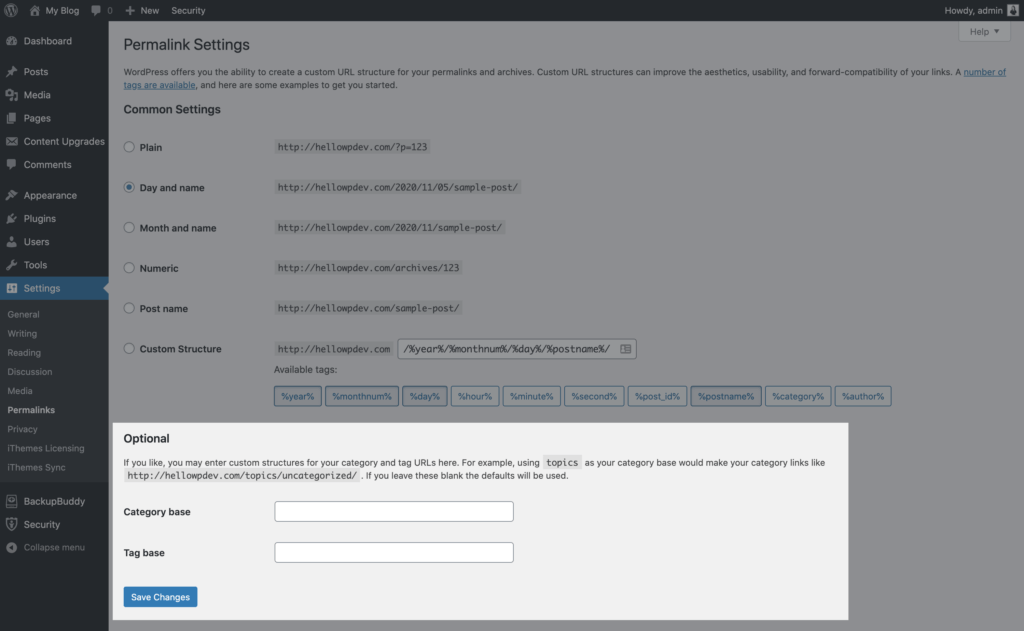This screenshot has height=631, width=1024.
Task: Open the Writing settings submenu
Action: click(22, 333)
